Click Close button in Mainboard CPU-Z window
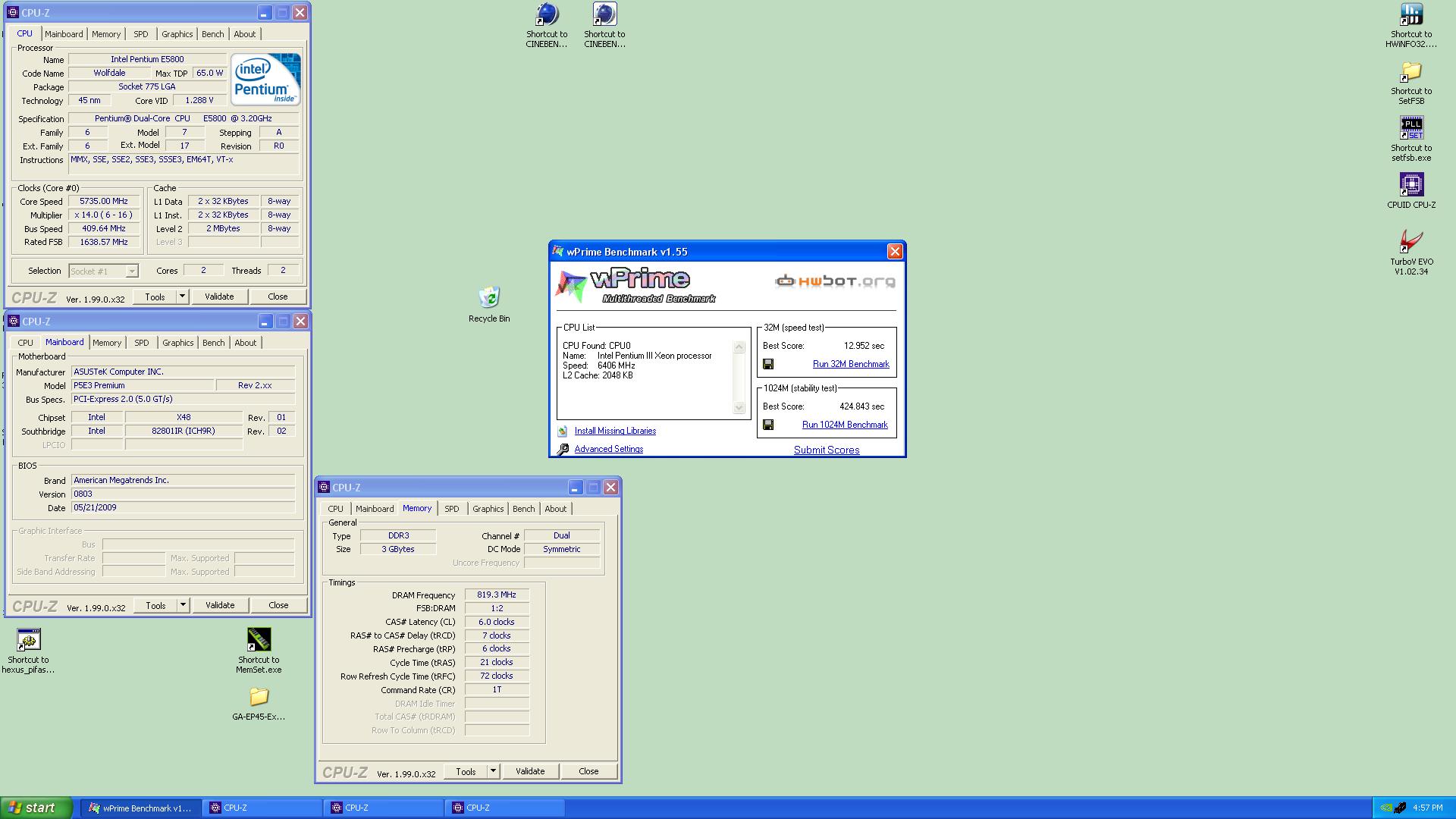The height and width of the screenshot is (819, 1456). (x=278, y=605)
